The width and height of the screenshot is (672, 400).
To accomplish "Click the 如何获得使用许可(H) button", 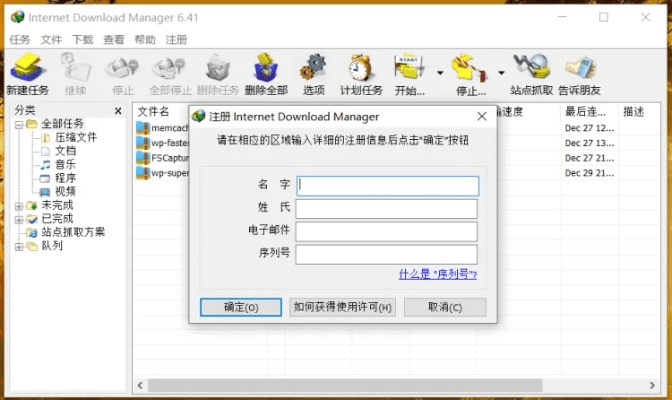I will [342, 307].
